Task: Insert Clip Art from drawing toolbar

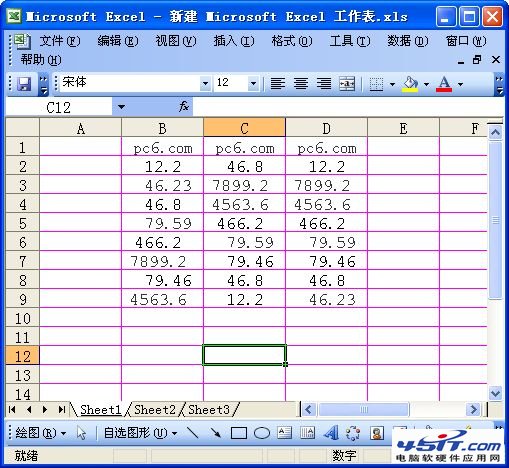Action: tap(376, 433)
